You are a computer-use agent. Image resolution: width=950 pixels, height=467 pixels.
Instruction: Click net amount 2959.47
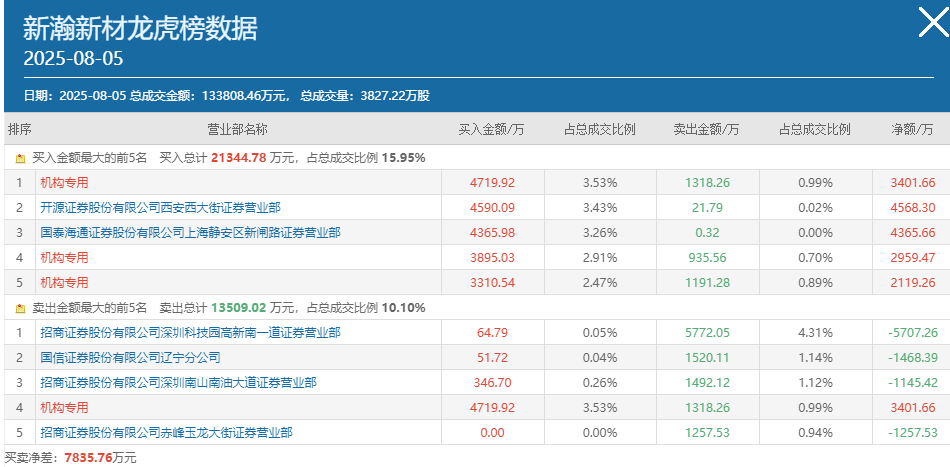click(913, 257)
